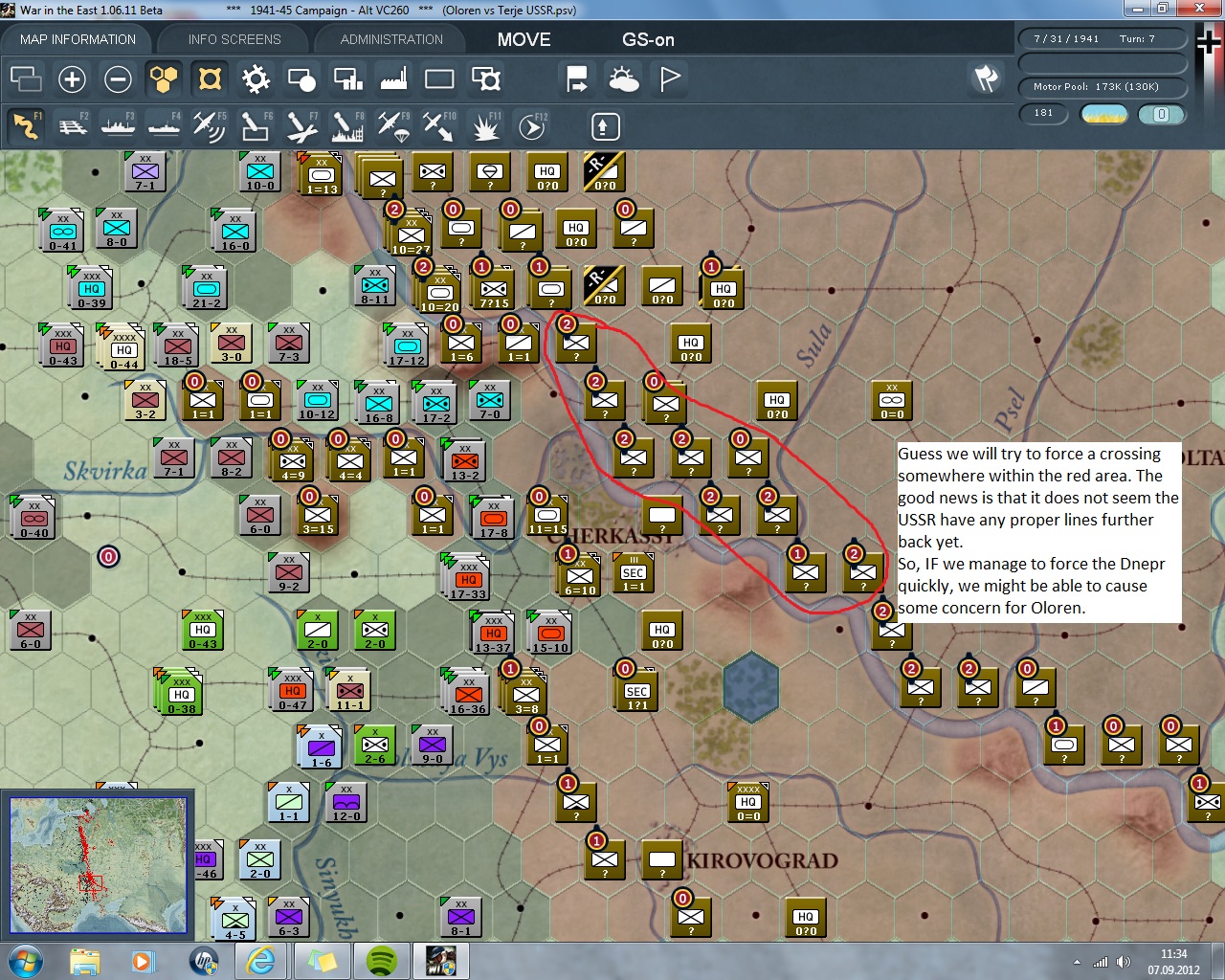Click the wheat-field weather indicator pill
Image resolution: width=1225 pixels, height=980 pixels.
(x=1103, y=114)
